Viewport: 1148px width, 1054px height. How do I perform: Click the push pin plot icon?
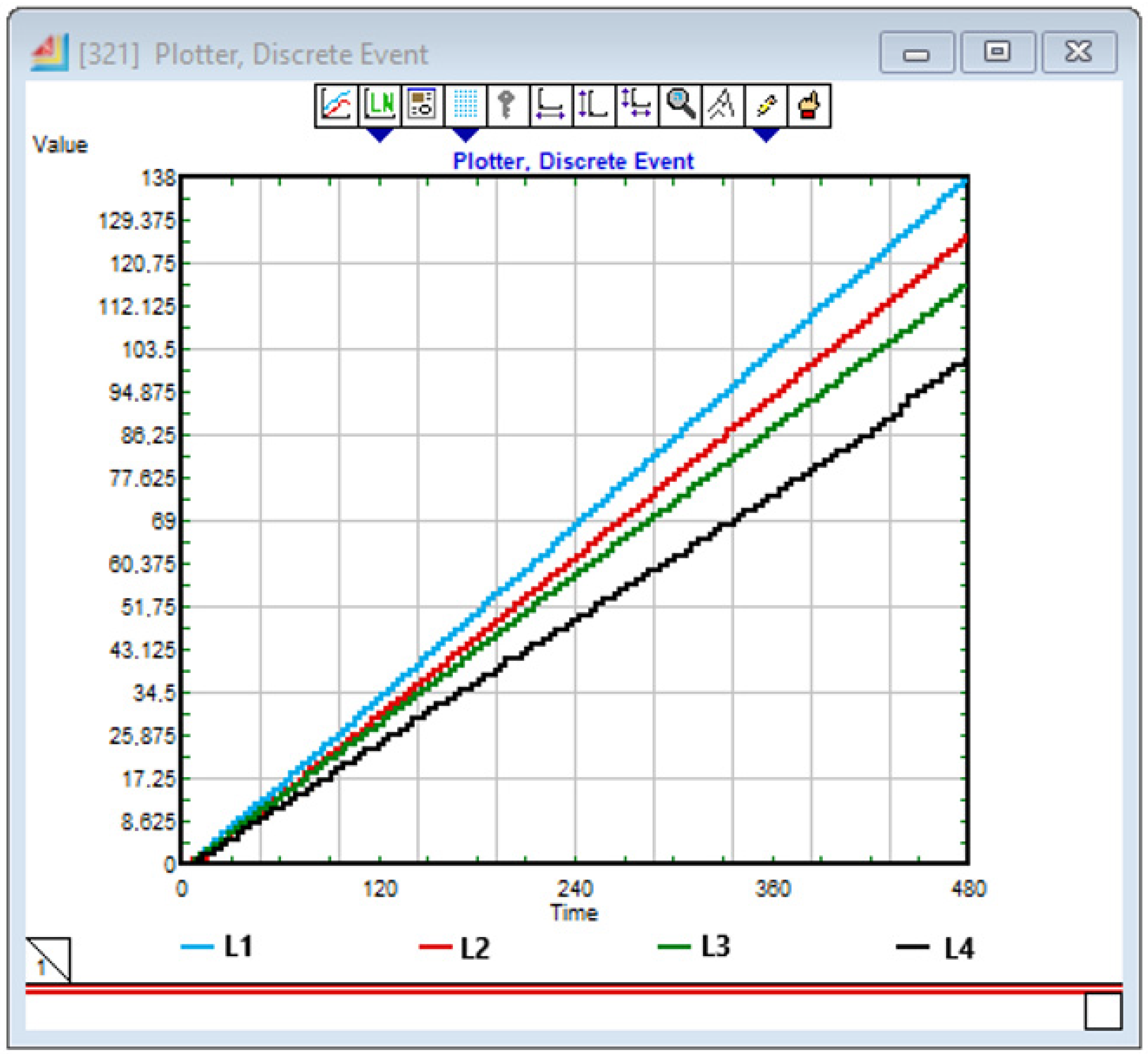click(x=765, y=105)
